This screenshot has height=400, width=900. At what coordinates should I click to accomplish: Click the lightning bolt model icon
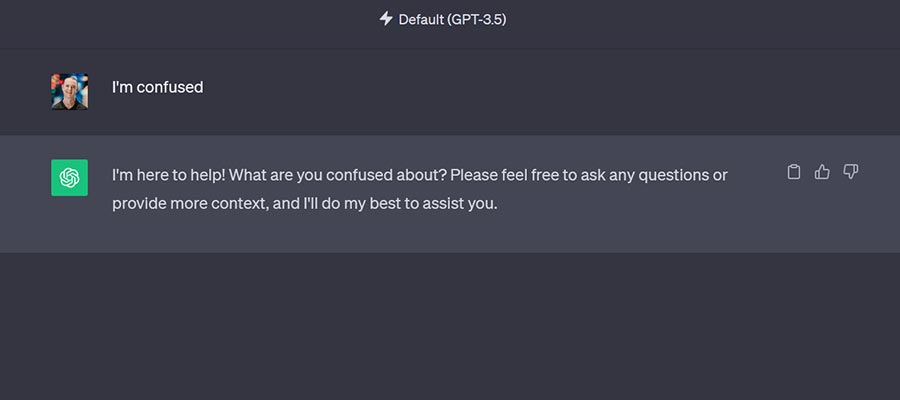point(386,19)
